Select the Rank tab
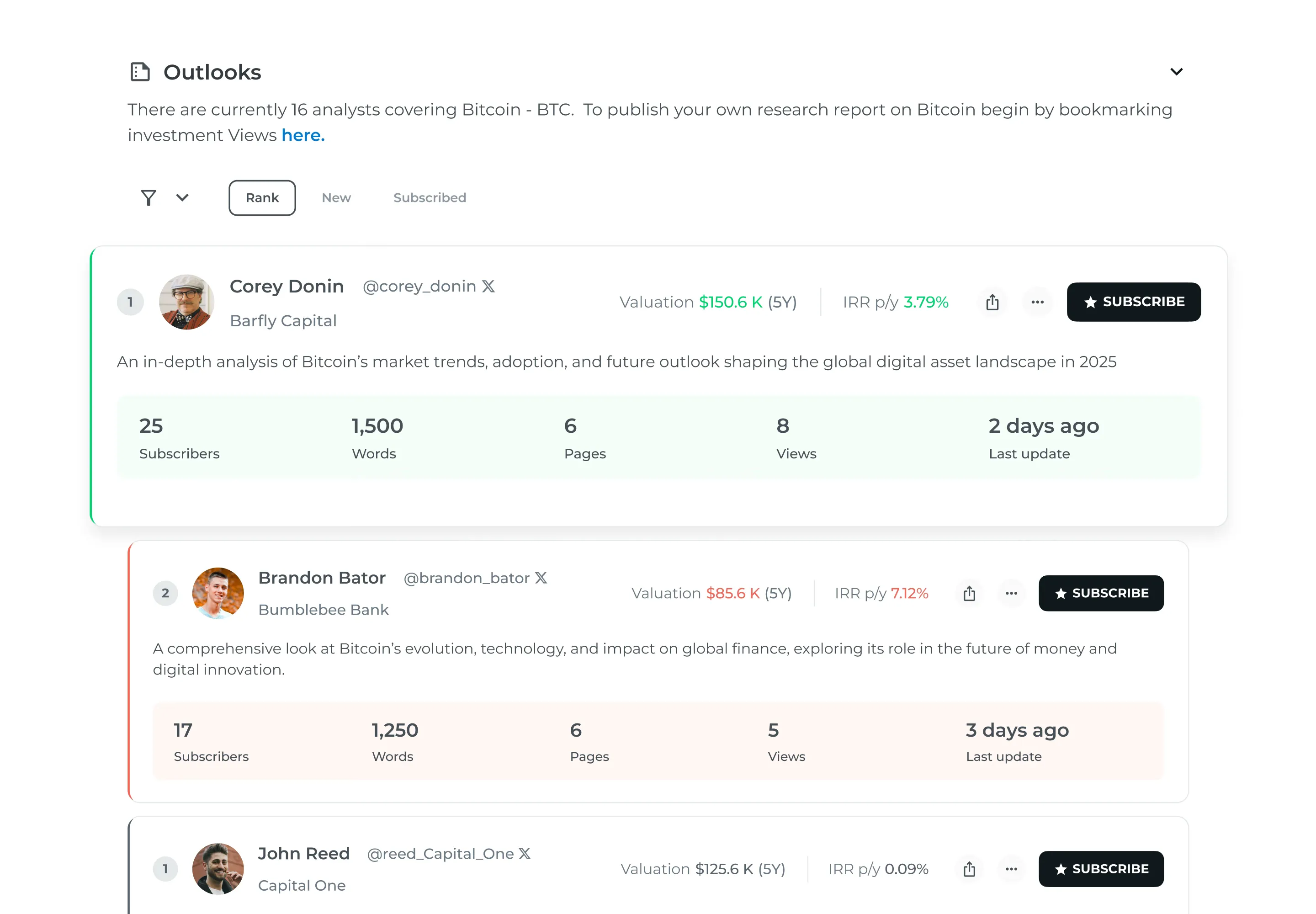Screen dimensions: 1316x914 point(262,198)
